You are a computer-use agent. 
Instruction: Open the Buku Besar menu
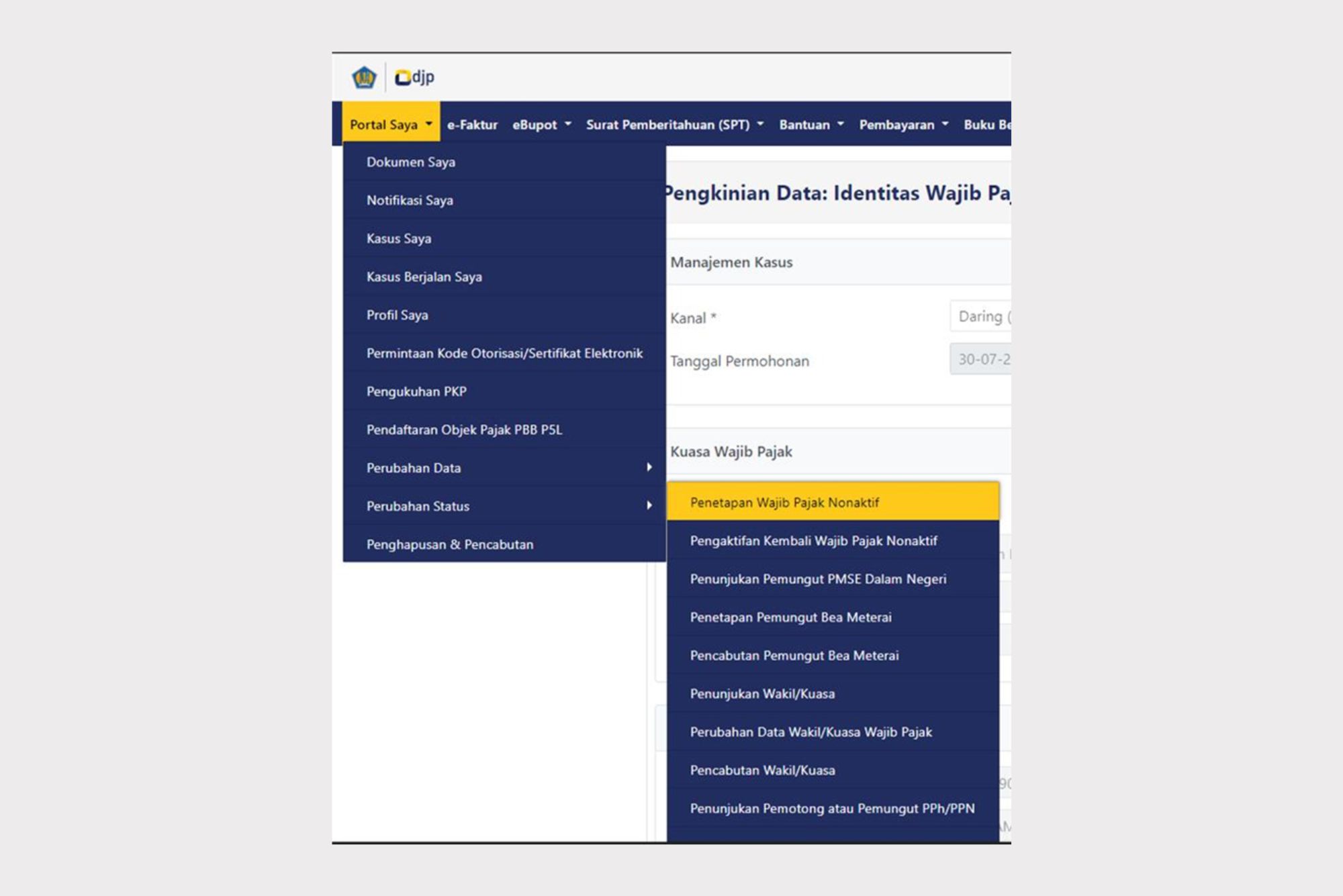pos(987,125)
